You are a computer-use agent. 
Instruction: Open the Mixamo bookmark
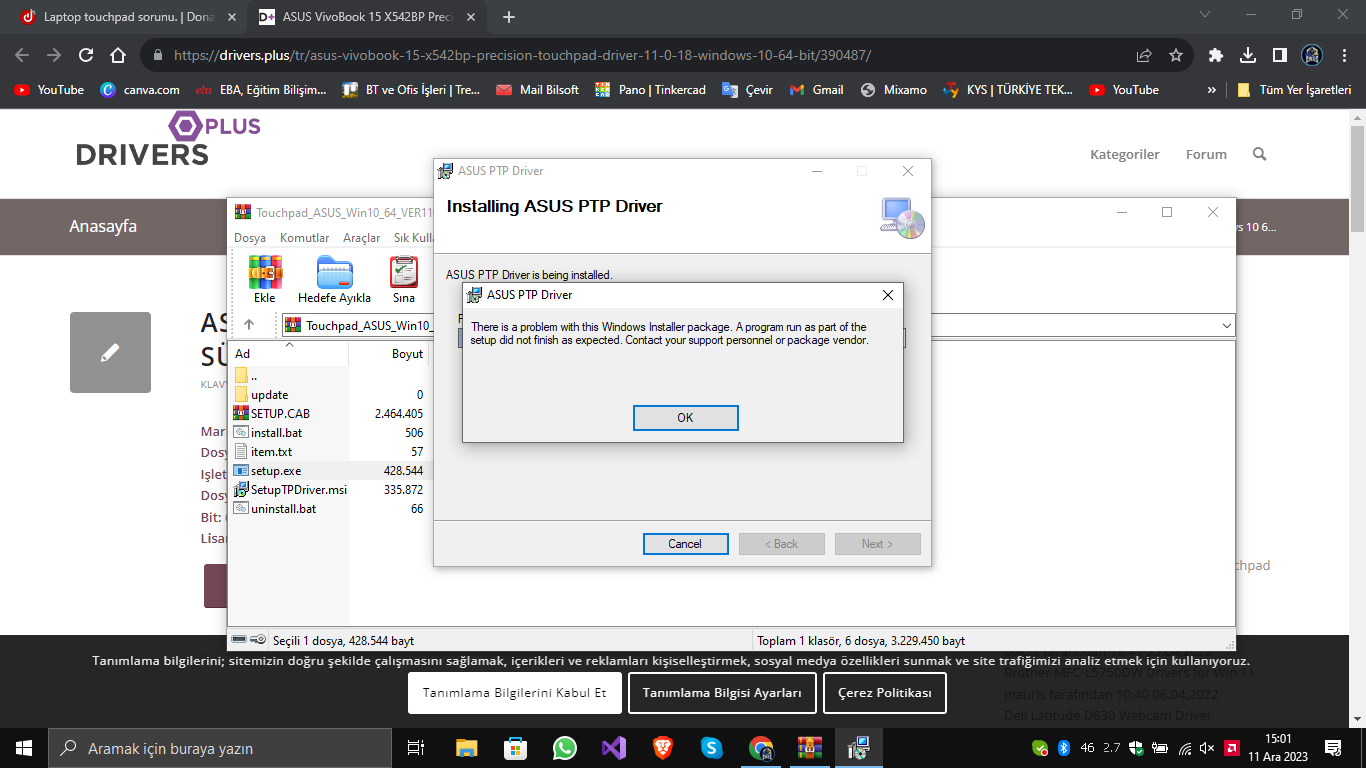click(894, 90)
